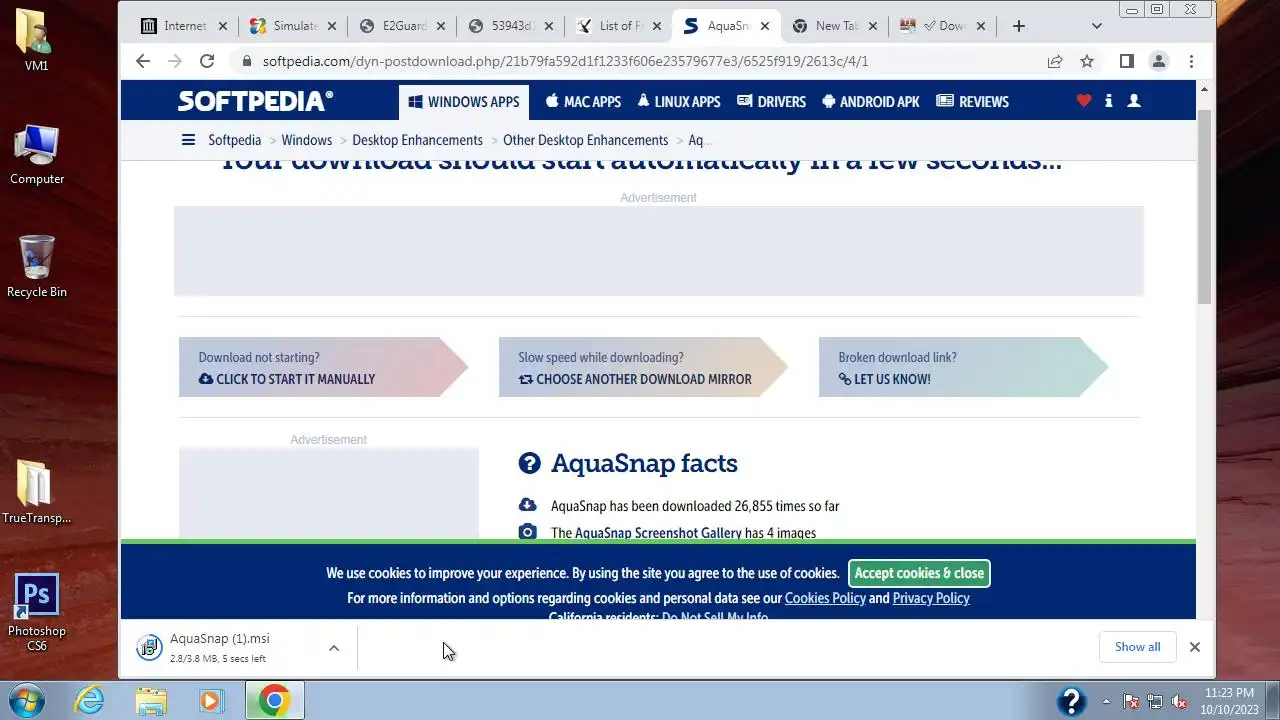Open the Softpedia breadcrumb link
The width and height of the screenshot is (1280, 720).
[x=234, y=140]
